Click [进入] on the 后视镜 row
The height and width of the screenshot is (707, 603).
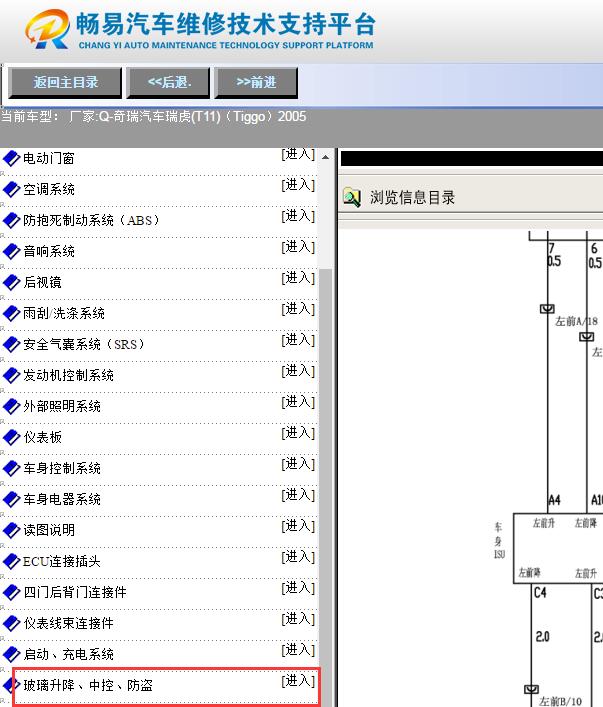[x=298, y=278]
